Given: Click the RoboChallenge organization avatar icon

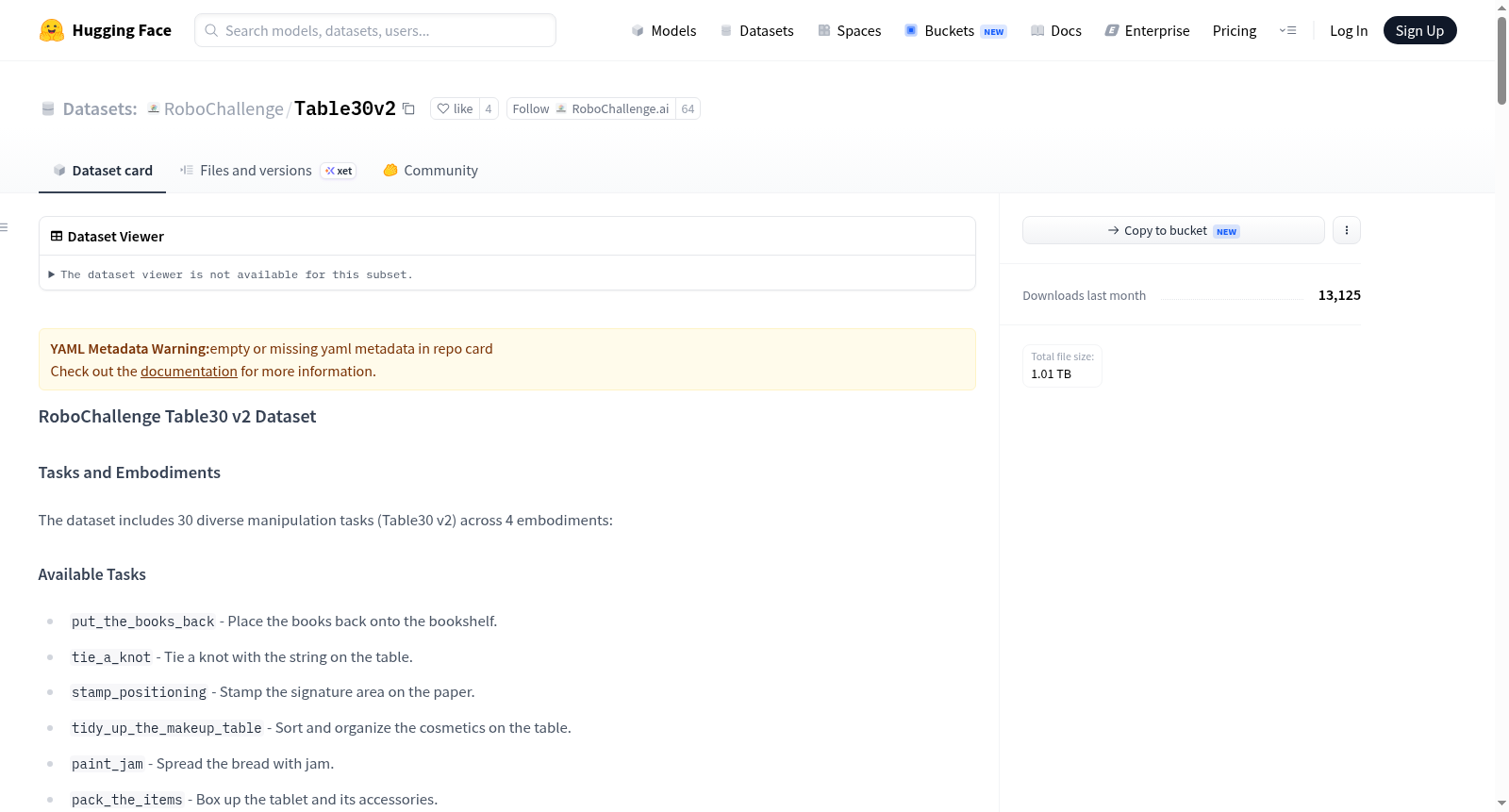Looking at the screenshot, I should (154, 108).
